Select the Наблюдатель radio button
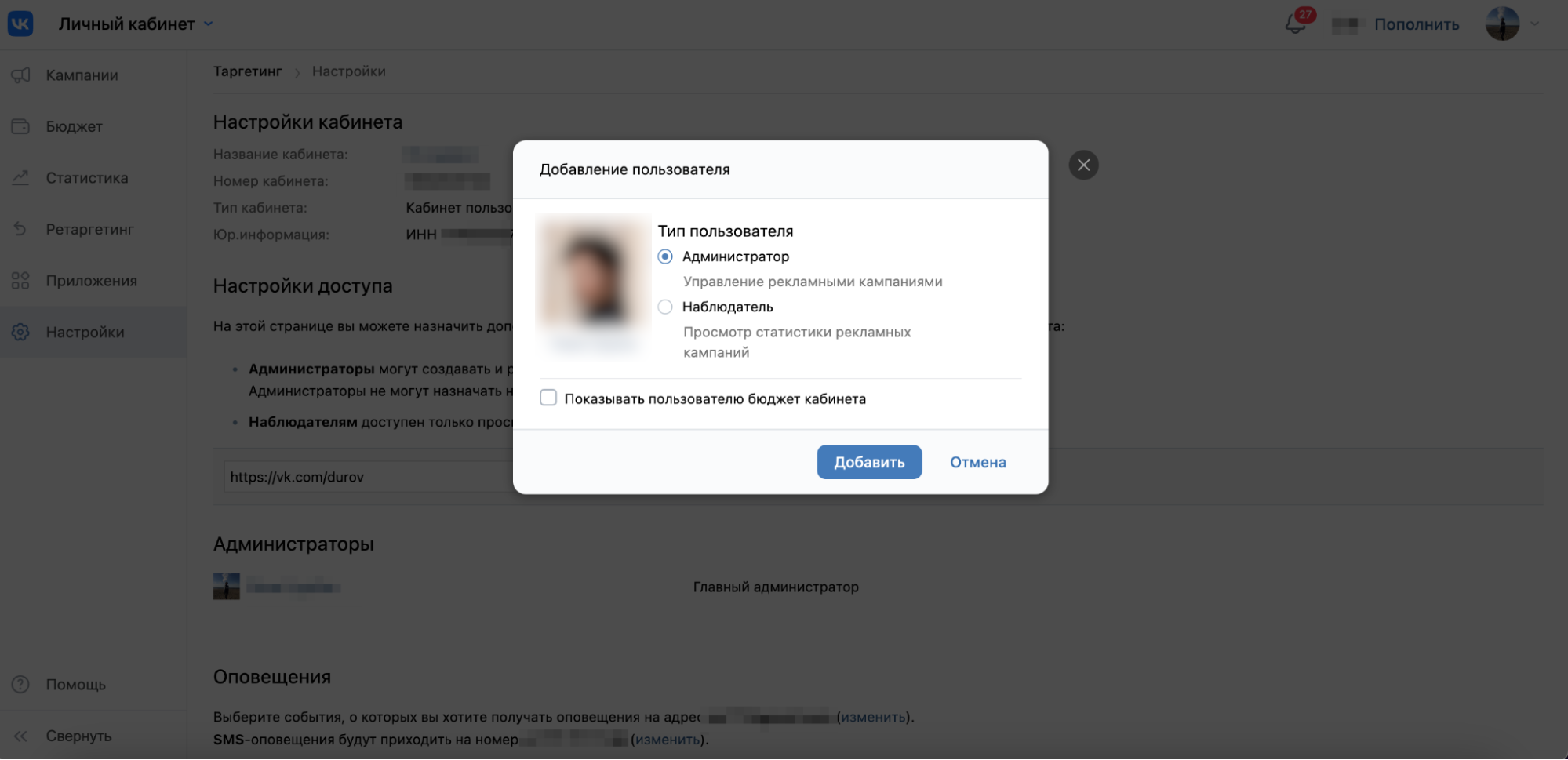The width and height of the screenshot is (1568, 760). click(x=665, y=307)
